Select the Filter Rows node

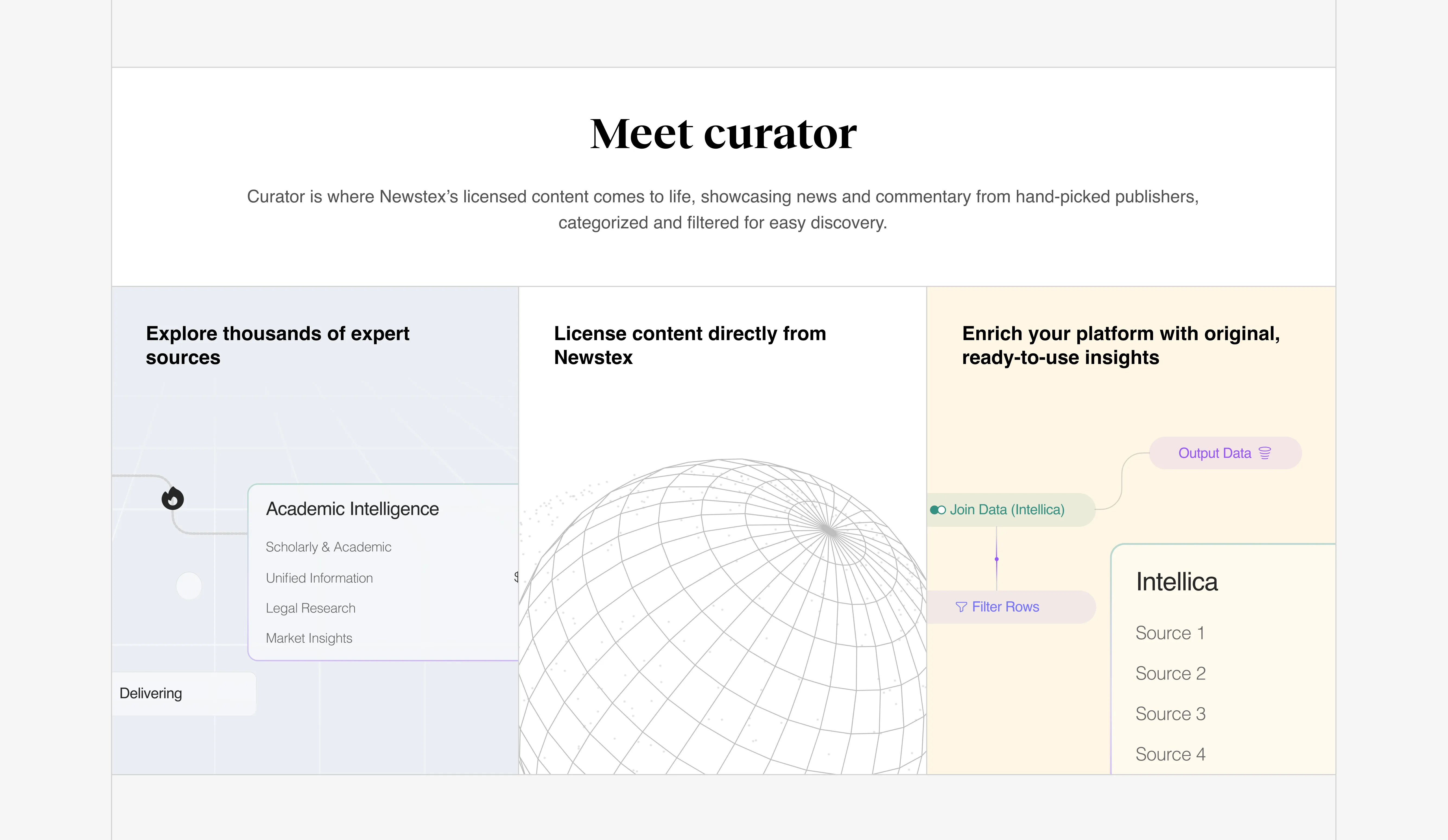coord(1011,607)
